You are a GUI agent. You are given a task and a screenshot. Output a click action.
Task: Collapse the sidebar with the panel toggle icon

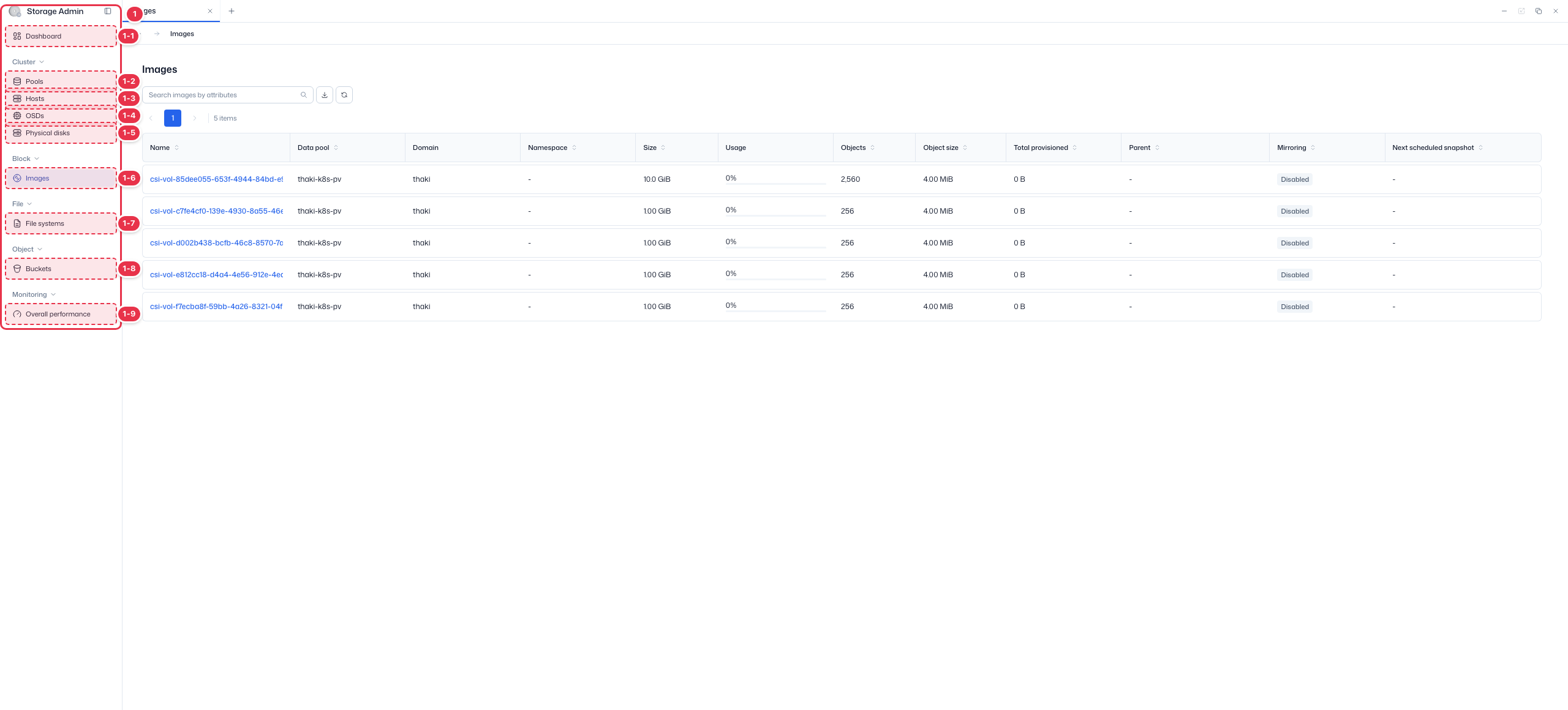108,11
